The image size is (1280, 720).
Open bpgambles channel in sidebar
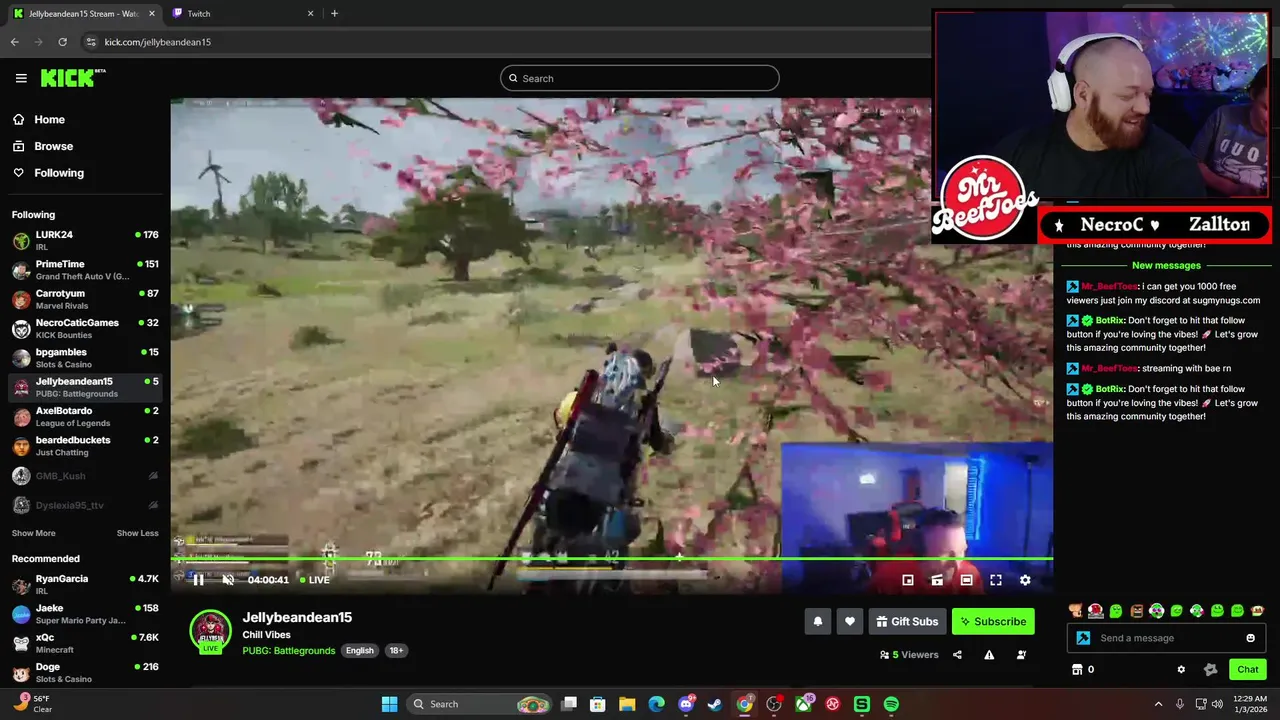pos(85,357)
